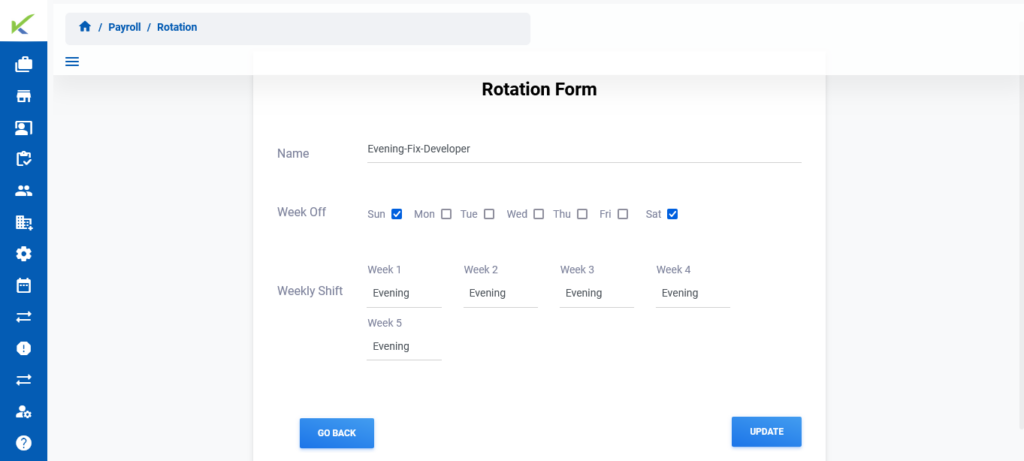Click the GO BACK button

click(337, 433)
